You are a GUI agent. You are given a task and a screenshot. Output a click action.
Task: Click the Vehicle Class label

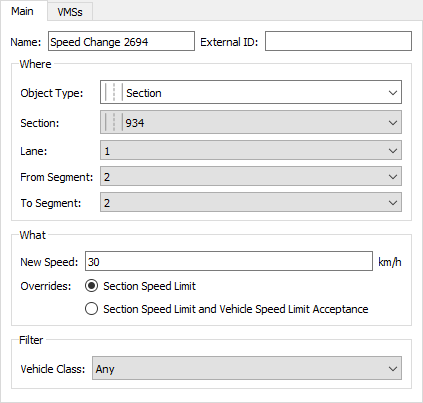(53, 369)
